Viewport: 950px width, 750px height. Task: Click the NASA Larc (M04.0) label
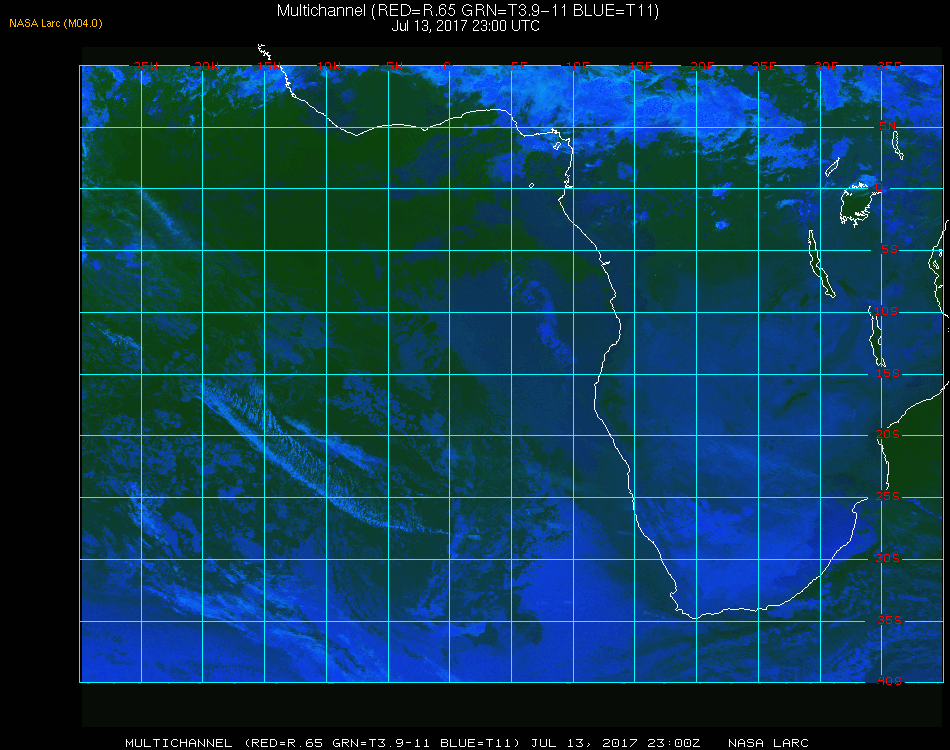[x=56, y=23]
